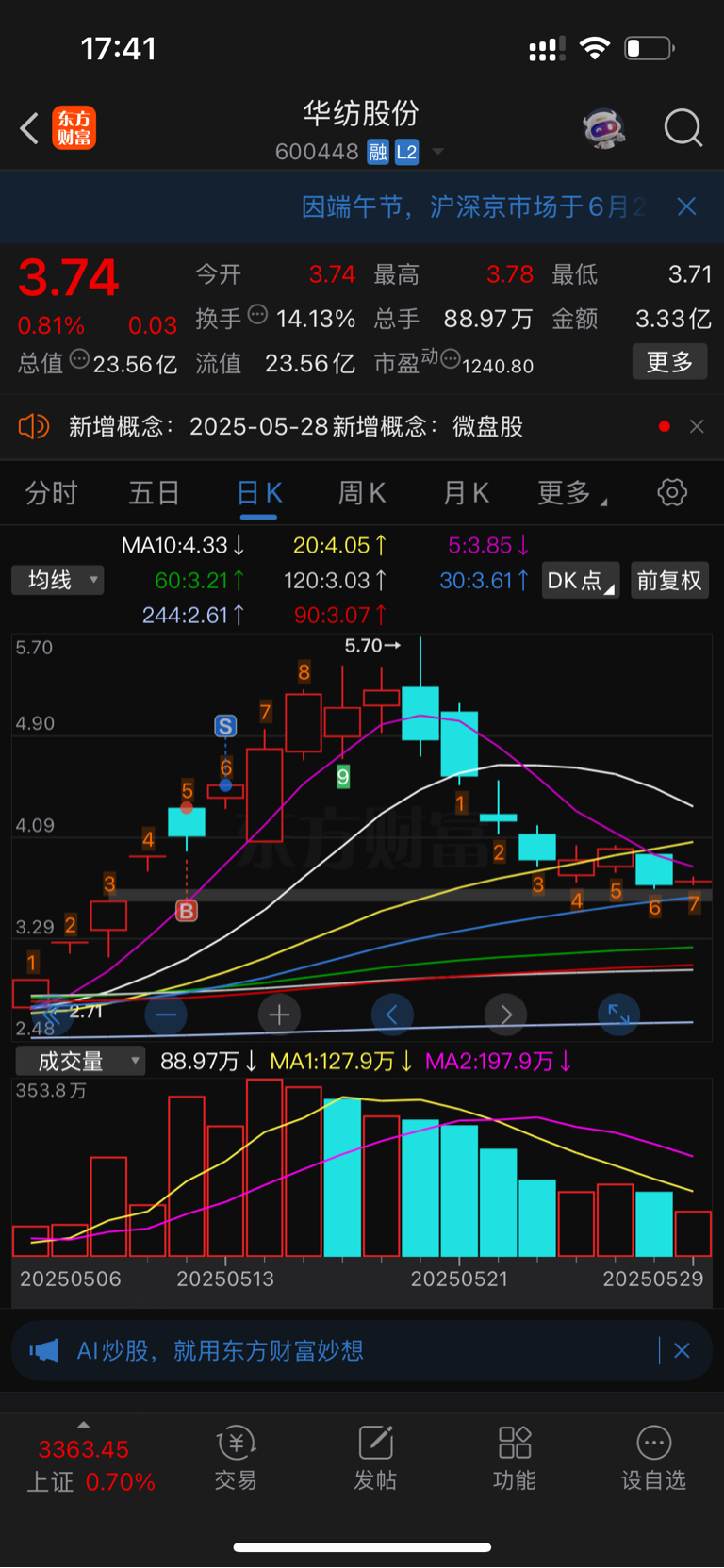
Task: Open the 均线 indicator dropdown
Action: pyautogui.click(x=58, y=581)
